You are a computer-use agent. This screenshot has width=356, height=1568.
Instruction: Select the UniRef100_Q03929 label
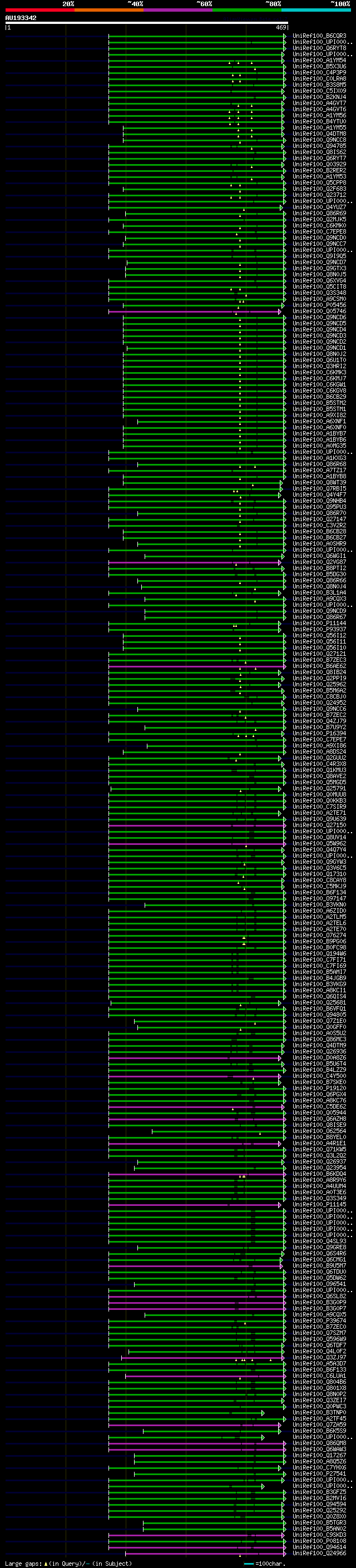coord(319,164)
